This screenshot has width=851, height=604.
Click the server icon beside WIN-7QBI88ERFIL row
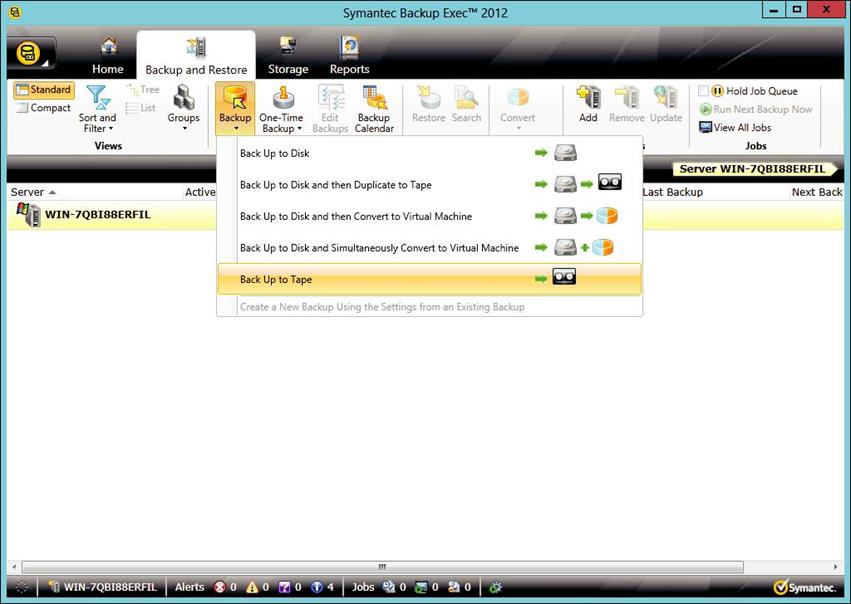tap(29, 214)
